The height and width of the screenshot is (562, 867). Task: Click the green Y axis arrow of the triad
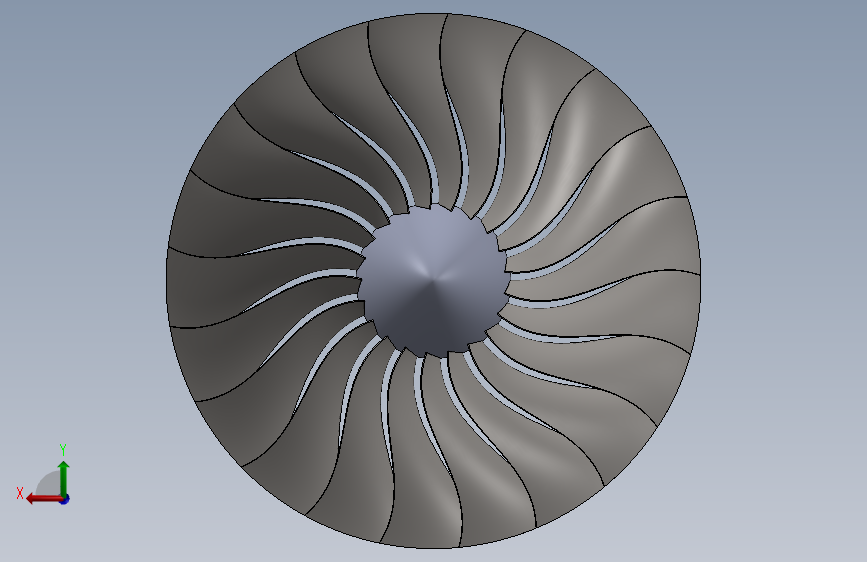pyautogui.click(x=64, y=478)
